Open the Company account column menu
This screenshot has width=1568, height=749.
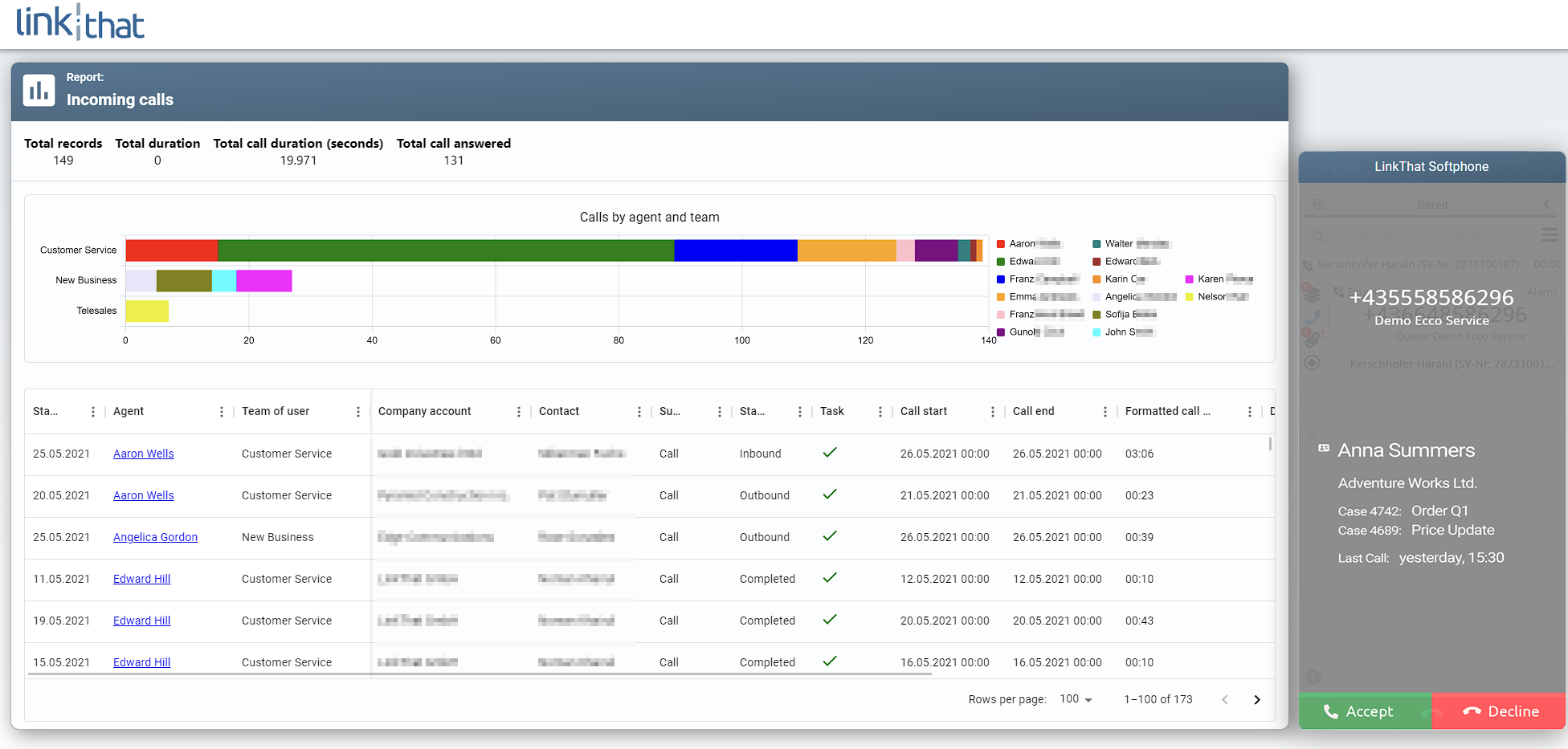point(518,410)
